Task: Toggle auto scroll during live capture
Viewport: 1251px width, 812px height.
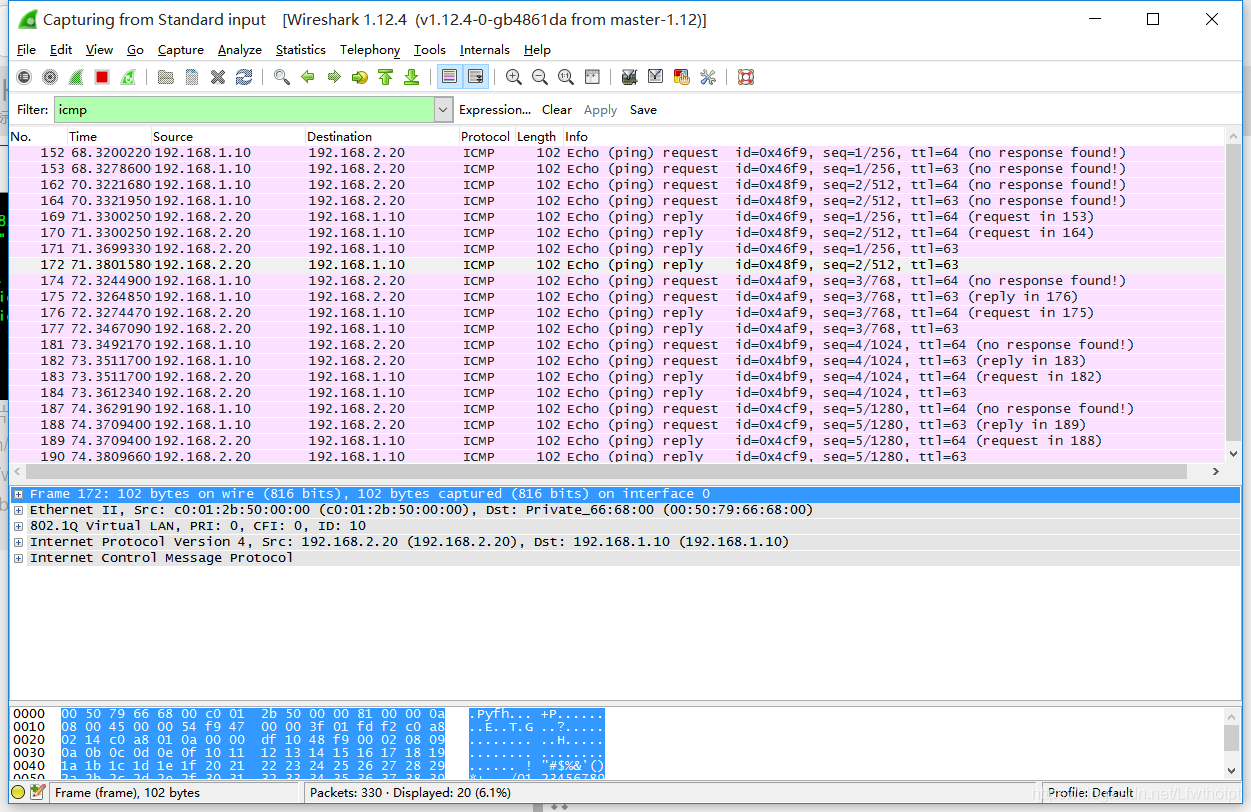Action: [x=475, y=77]
